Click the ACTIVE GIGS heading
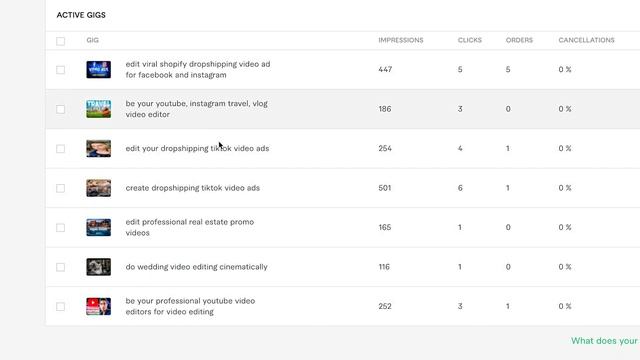 81,15
